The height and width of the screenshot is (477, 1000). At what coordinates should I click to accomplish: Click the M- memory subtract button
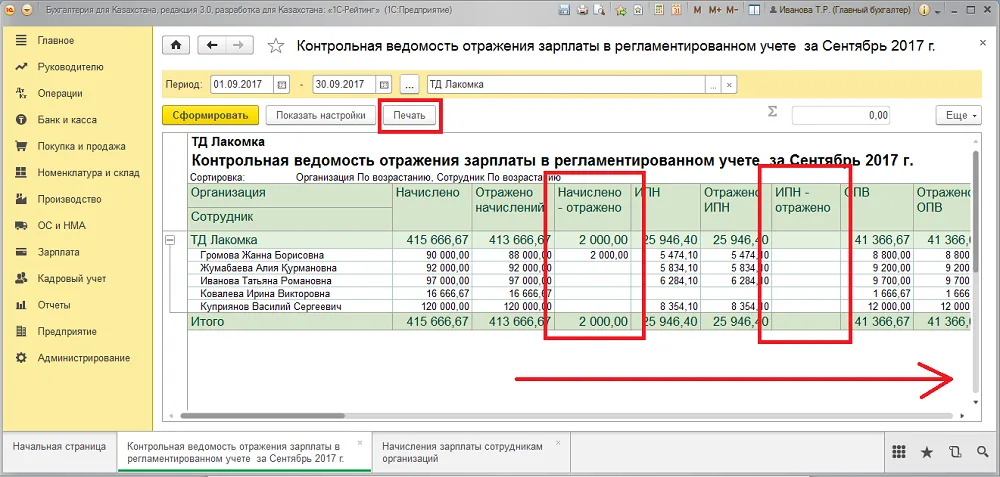pos(733,10)
